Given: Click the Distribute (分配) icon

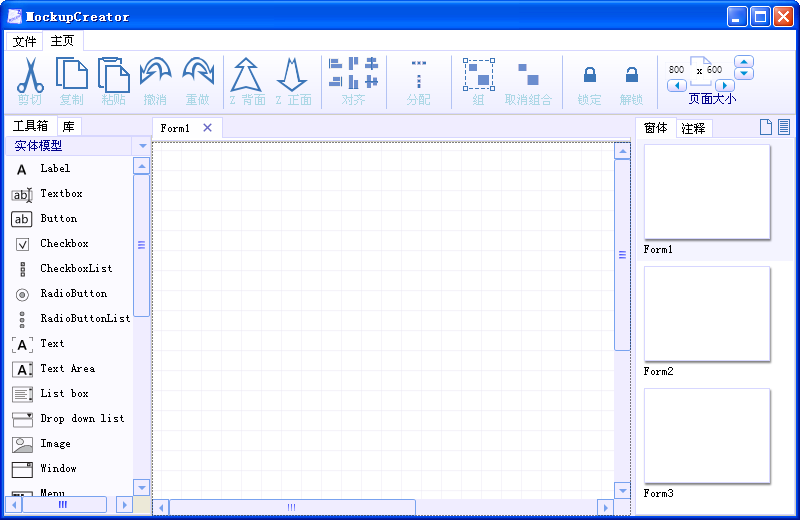Looking at the screenshot, I should tap(418, 74).
